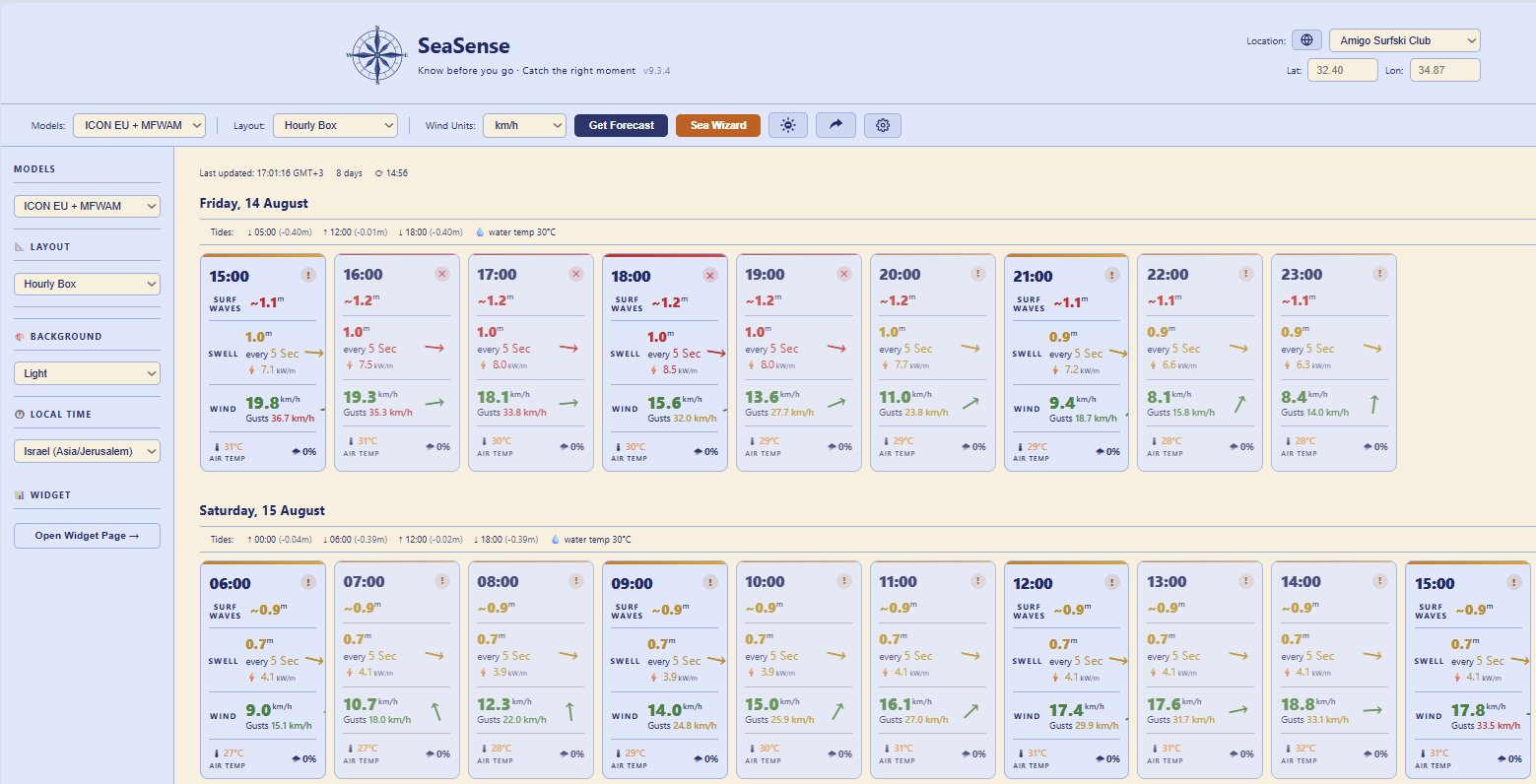
Task: Click the warning icon on Friday 22:00 card
Action: tap(1246, 274)
